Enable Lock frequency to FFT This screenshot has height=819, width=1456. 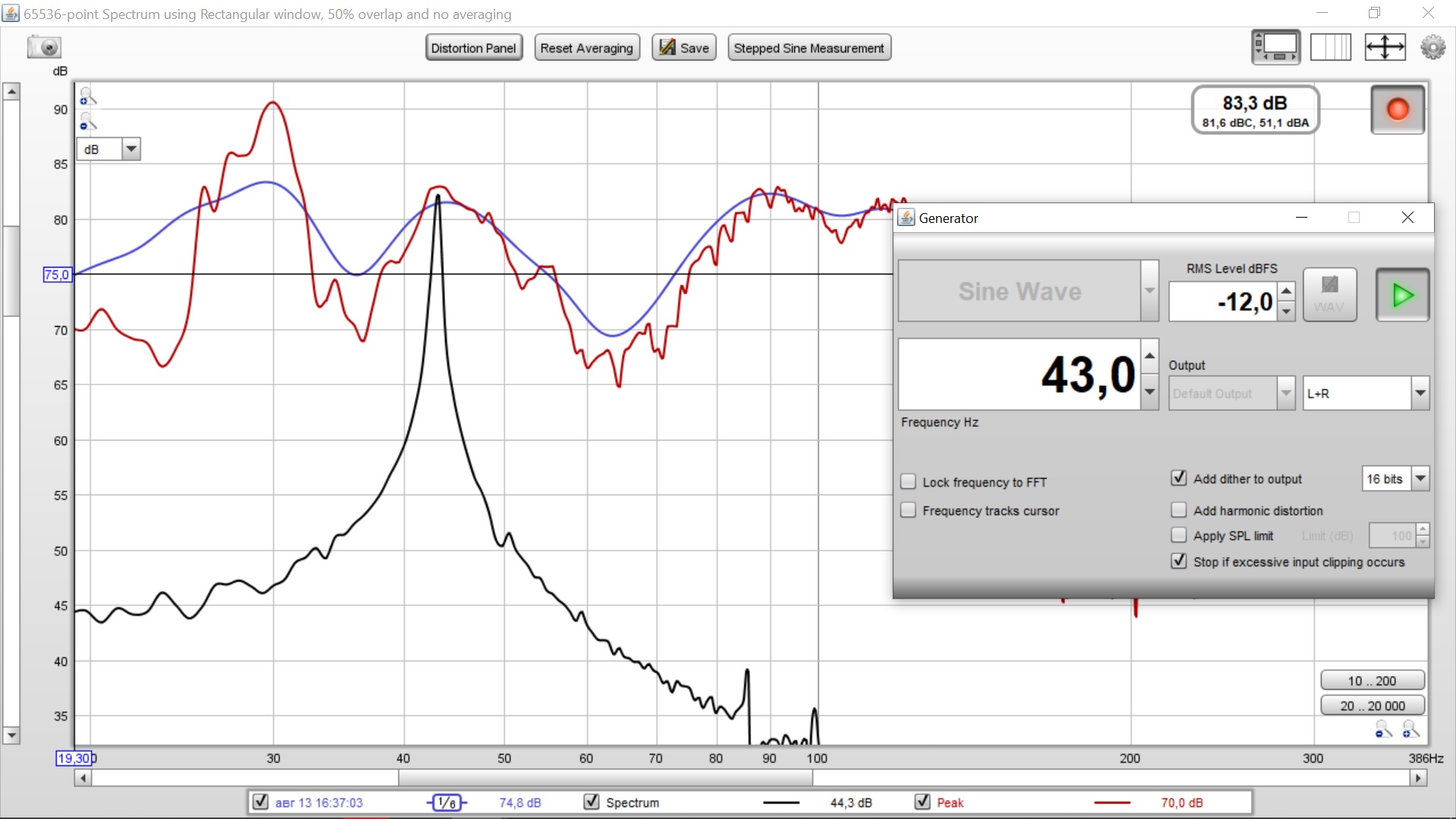[x=908, y=482]
